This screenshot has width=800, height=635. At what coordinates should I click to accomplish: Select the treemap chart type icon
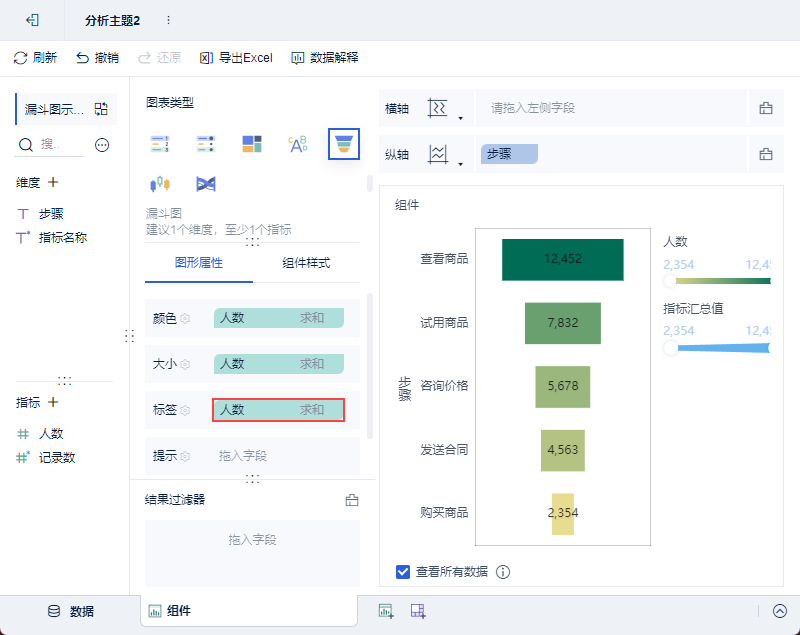click(x=252, y=144)
